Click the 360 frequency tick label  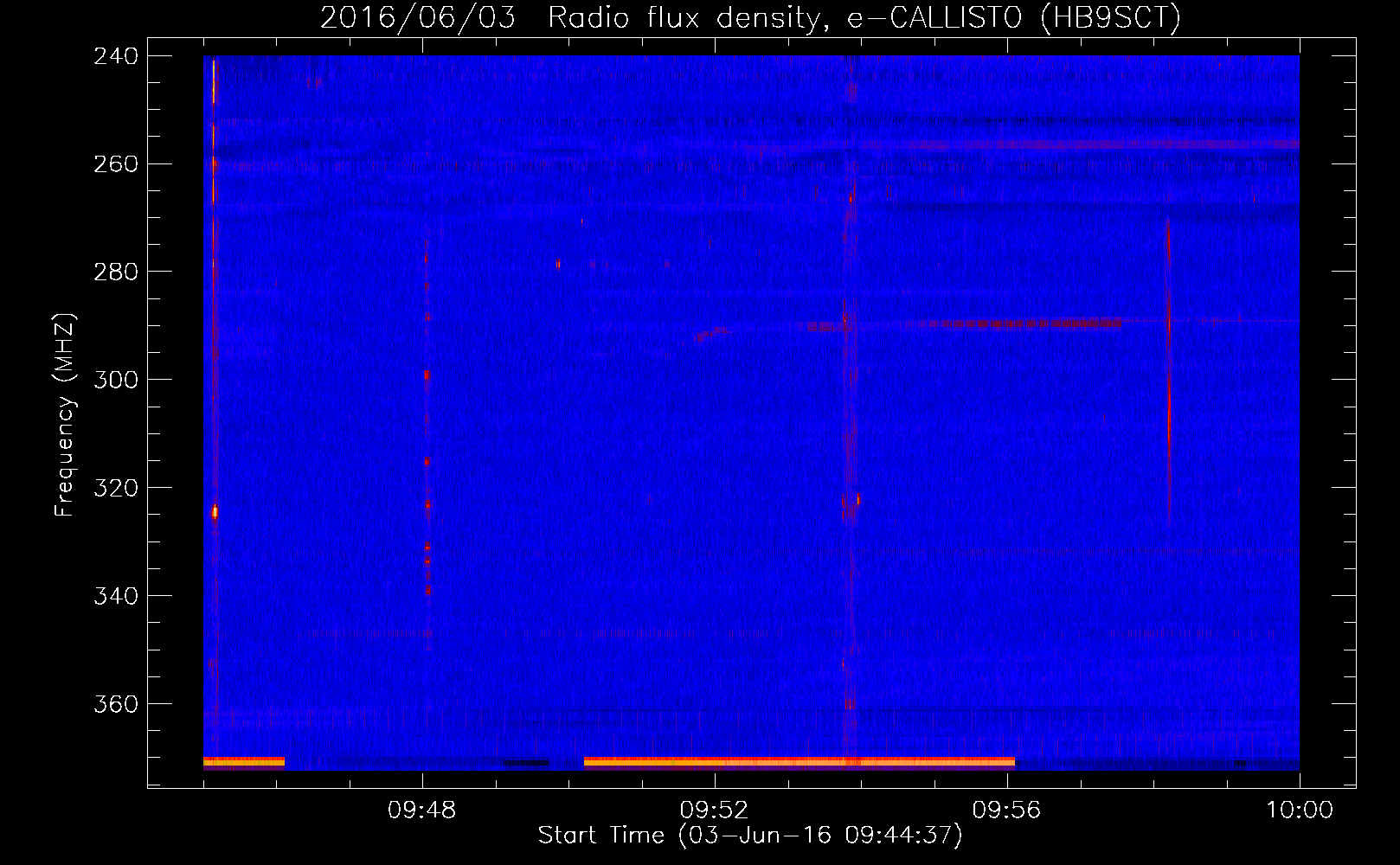click(x=116, y=705)
